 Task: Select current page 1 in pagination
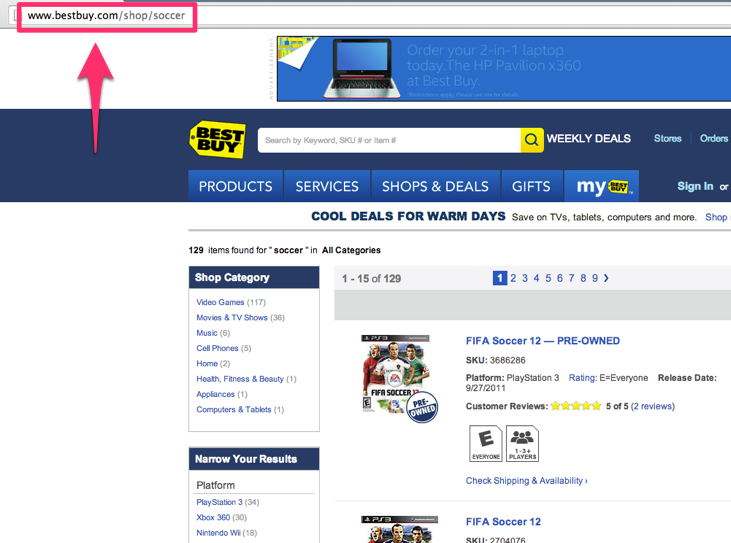tap(500, 278)
